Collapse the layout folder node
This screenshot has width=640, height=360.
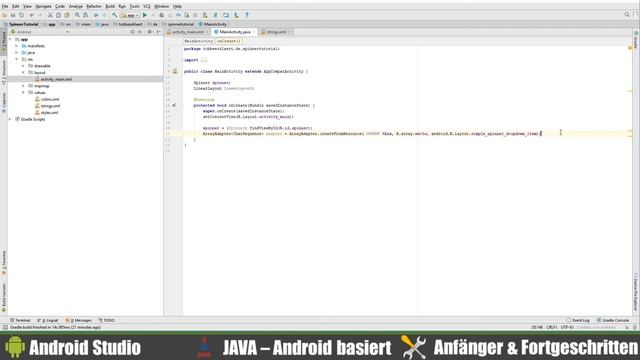point(23,73)
